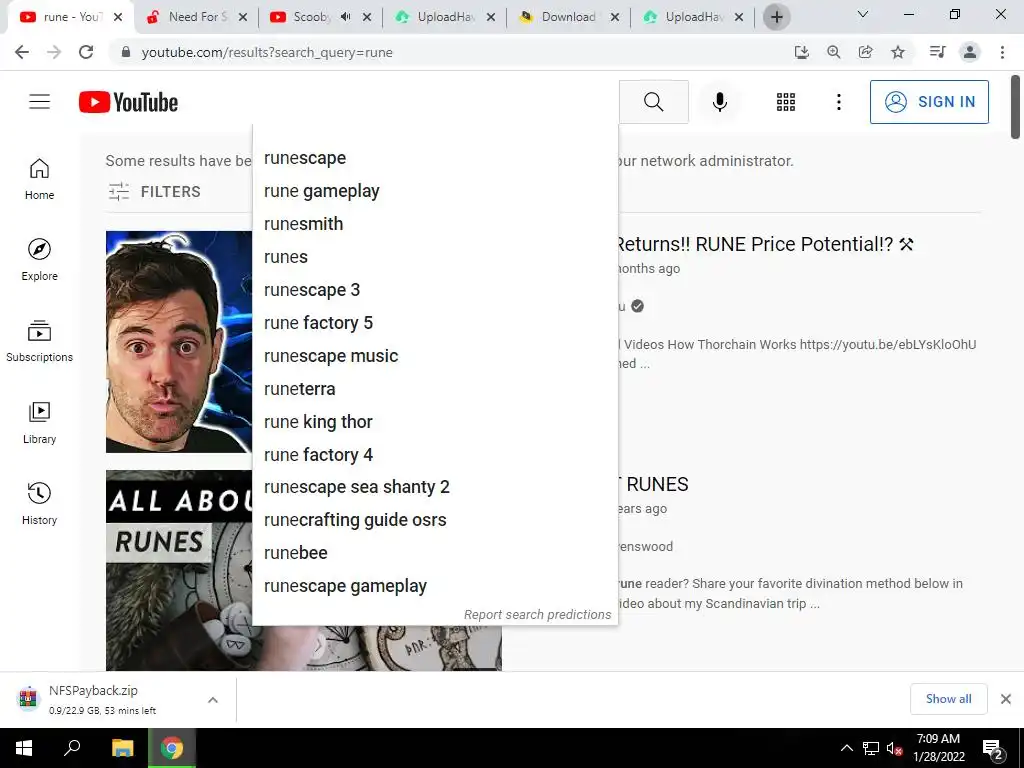Open the tab search chevron
Screen dimensions: 1024x768
click(863, 14)
